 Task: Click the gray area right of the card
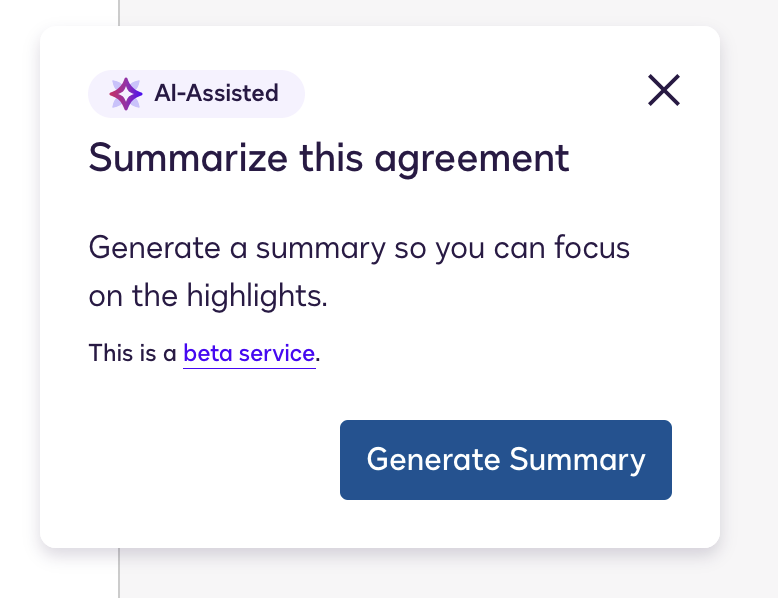pos(748,300)
